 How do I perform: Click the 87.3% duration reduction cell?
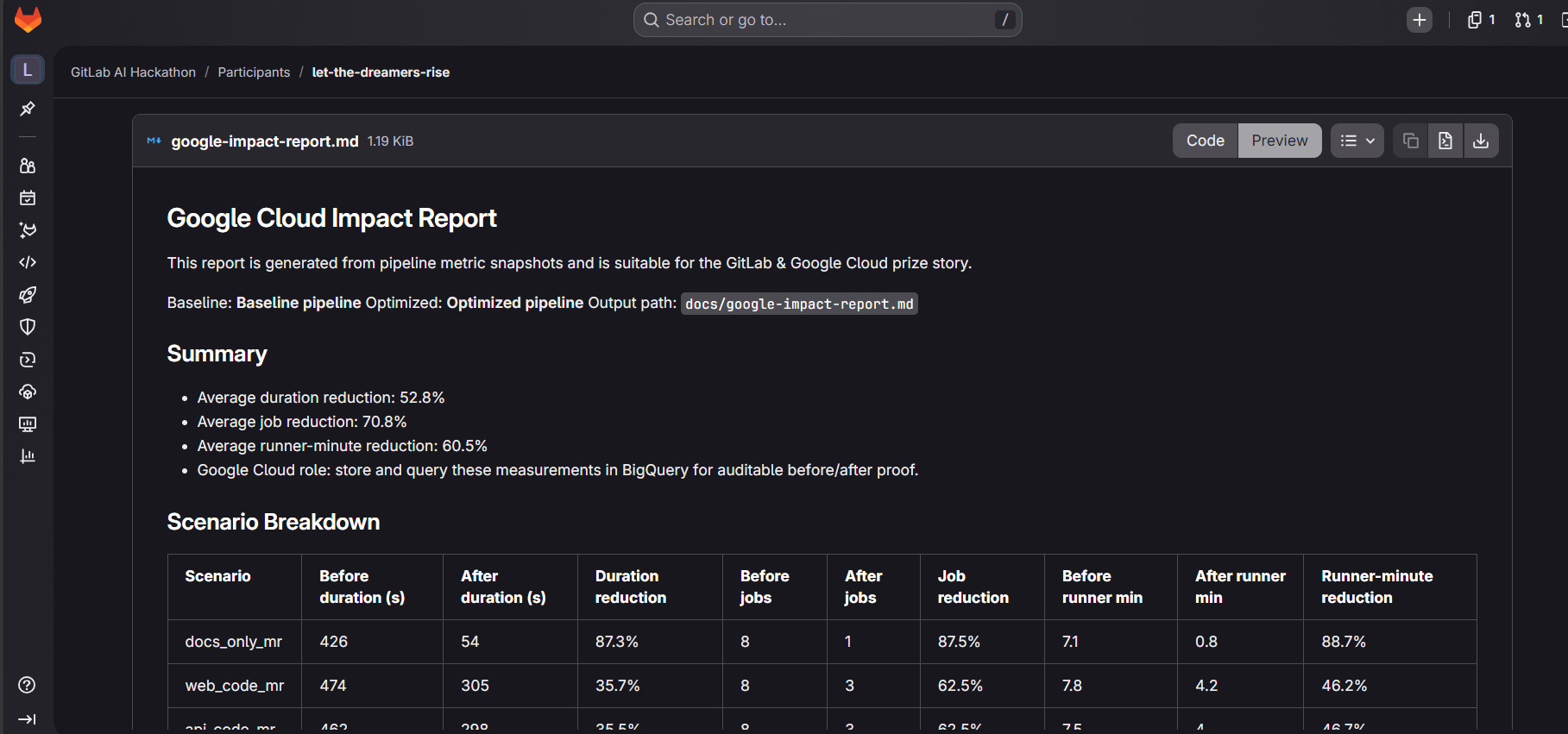(x=650, y=642)
